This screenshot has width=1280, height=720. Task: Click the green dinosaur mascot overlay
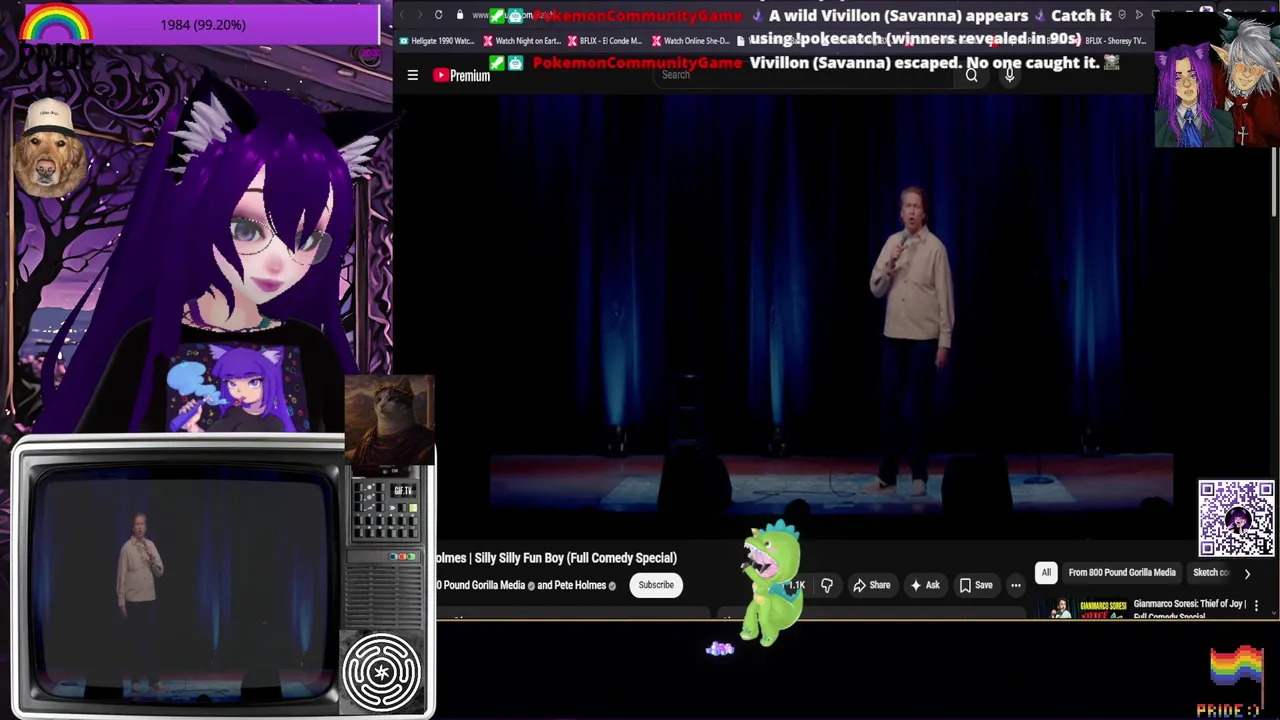click(770, 583)
